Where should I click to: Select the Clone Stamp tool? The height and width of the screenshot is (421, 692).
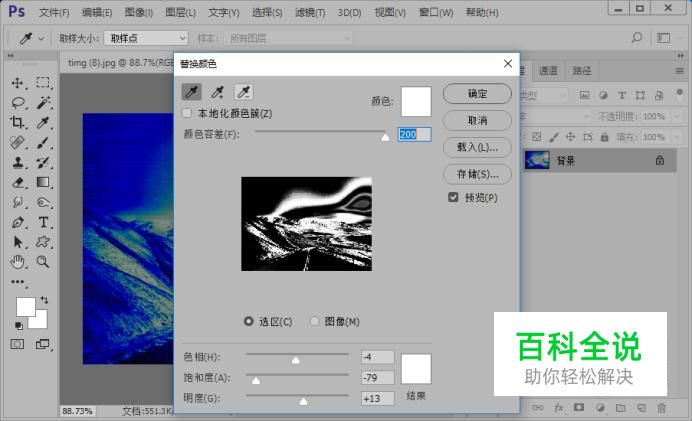tap(18, 162)
